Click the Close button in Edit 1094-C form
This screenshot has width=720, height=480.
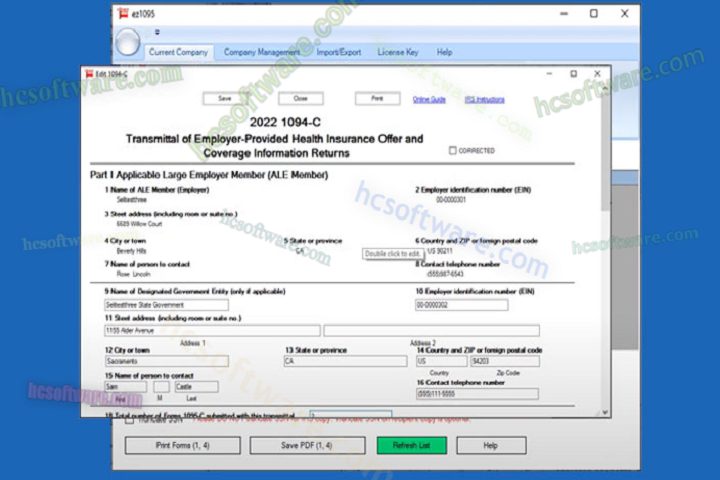pyautogui.click(x=300, y=98)
